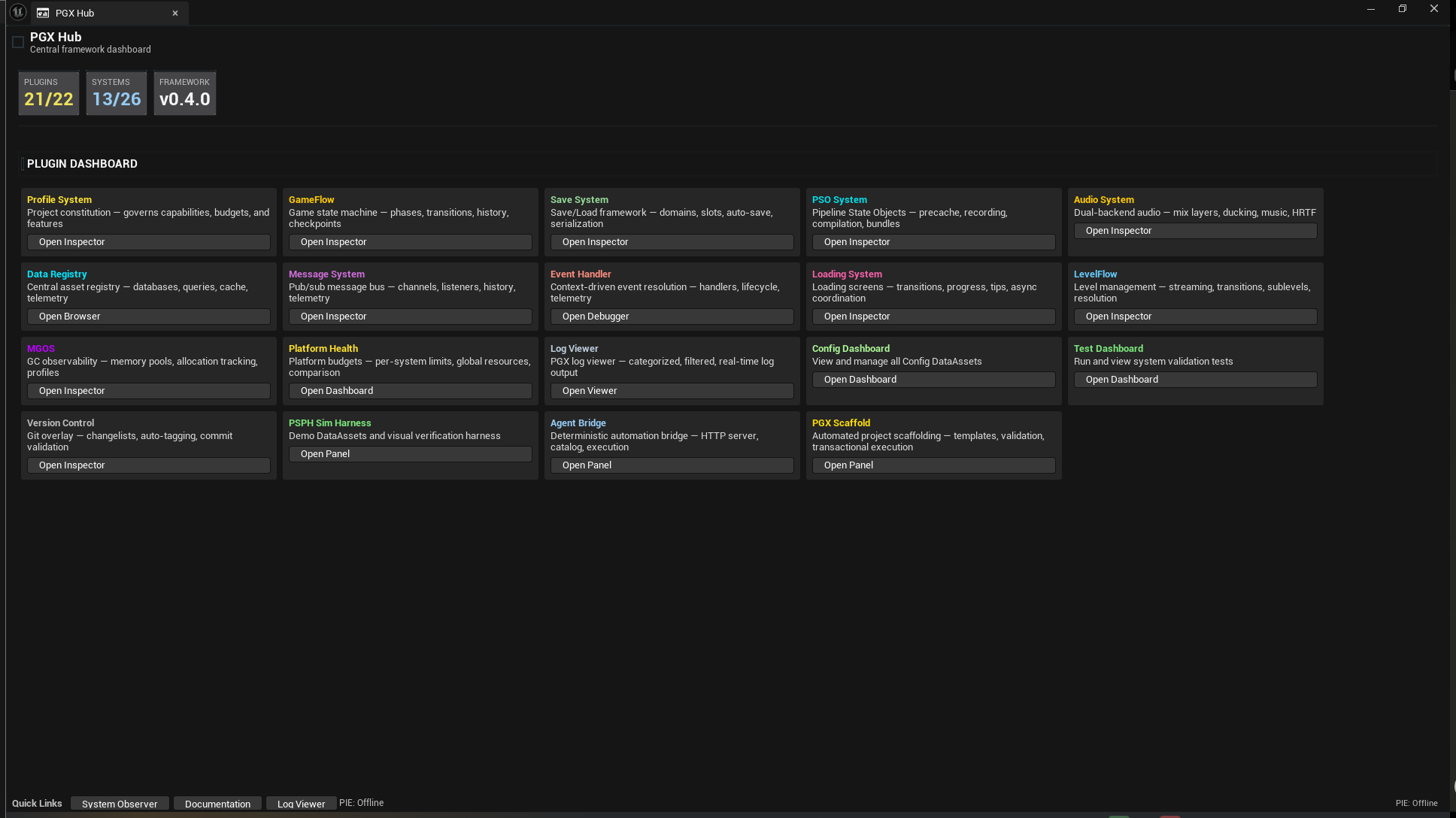Open Inspector for the Audio System

pos(1195,230)
